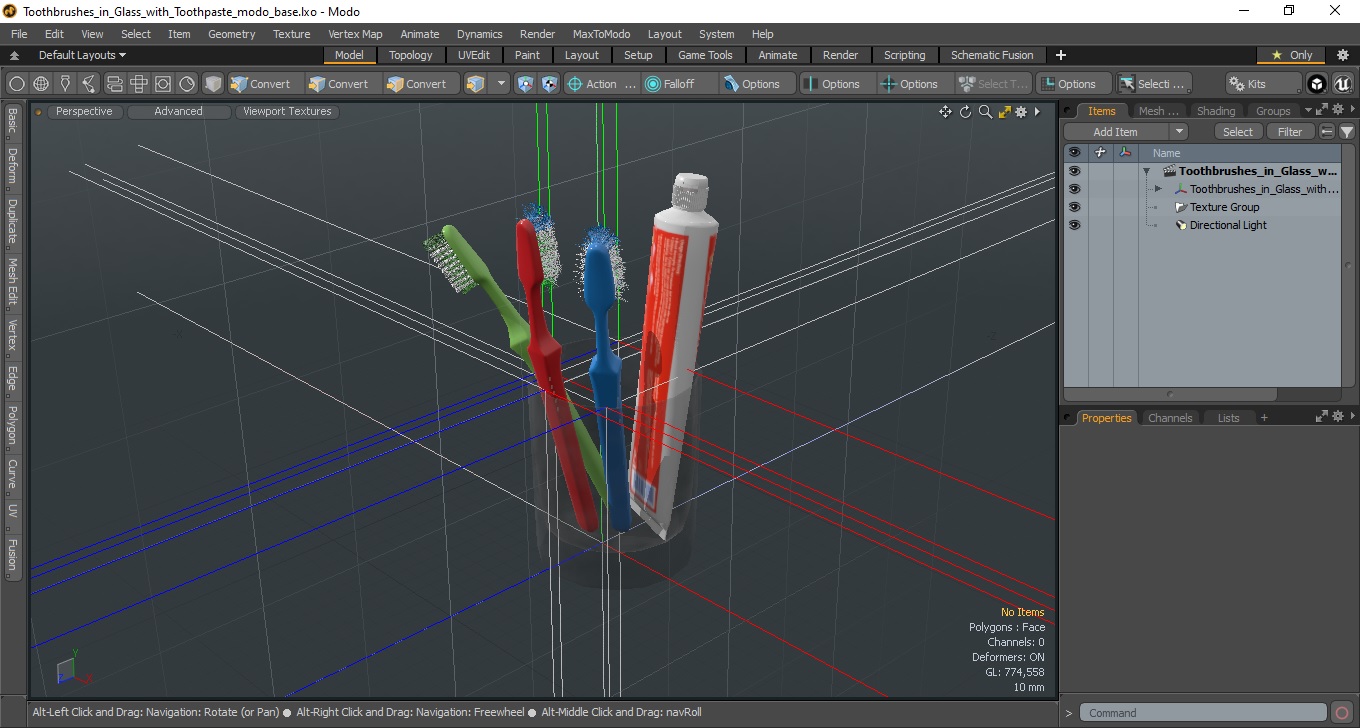The height and width of the screenshot is (728, 1360).
Task: Select the sphere primitive tool icon
Action: point(16,84)
